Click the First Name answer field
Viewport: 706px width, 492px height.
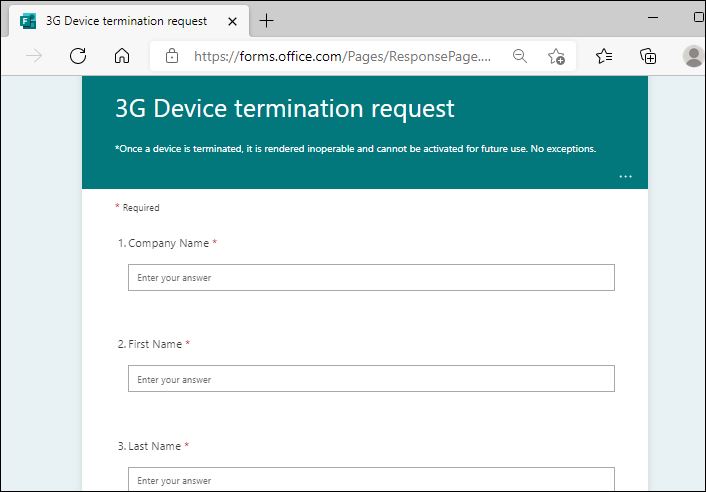point(371,379)
